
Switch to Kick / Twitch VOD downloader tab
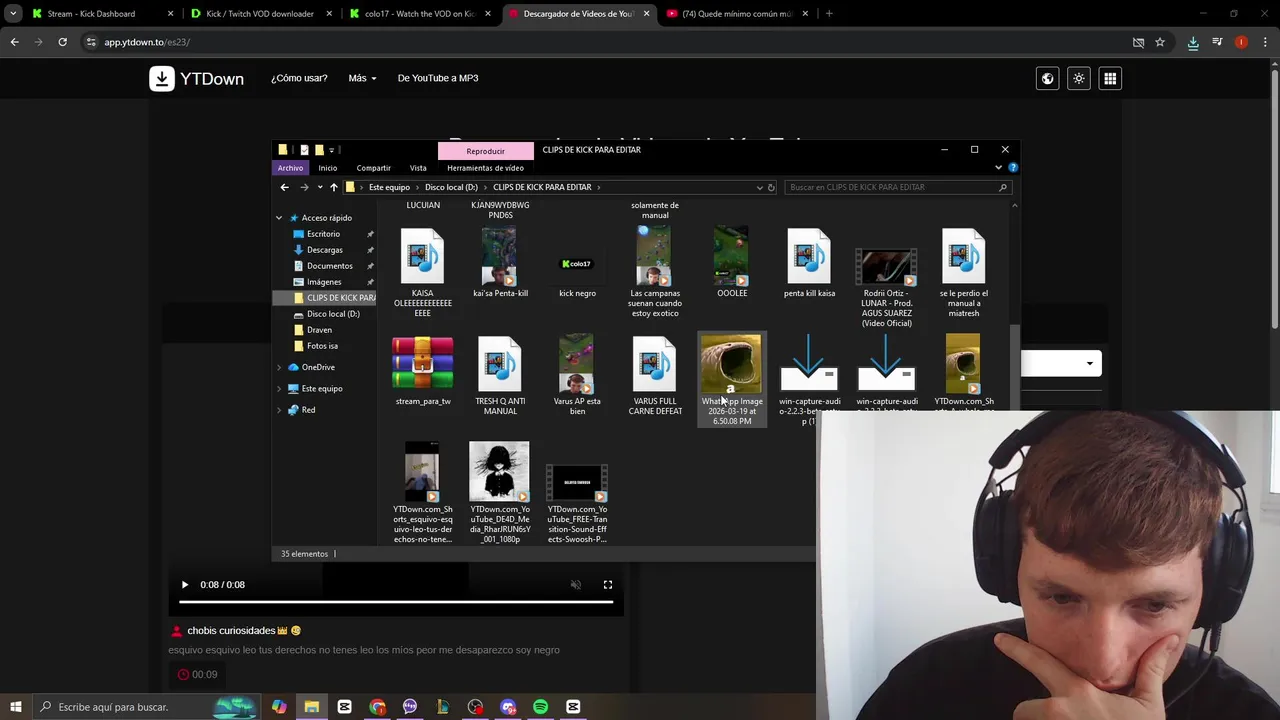click(x=260, y=14)
